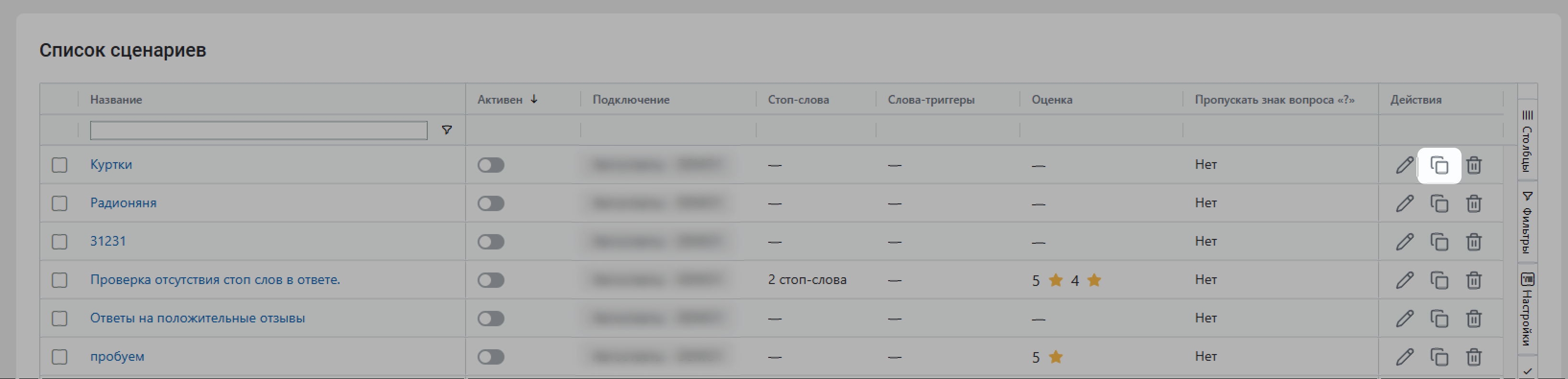Viewport: 1568px width, 379px height.
Task: Delete the 31231 scenario with trash icon
Action: click(1474, 242)
